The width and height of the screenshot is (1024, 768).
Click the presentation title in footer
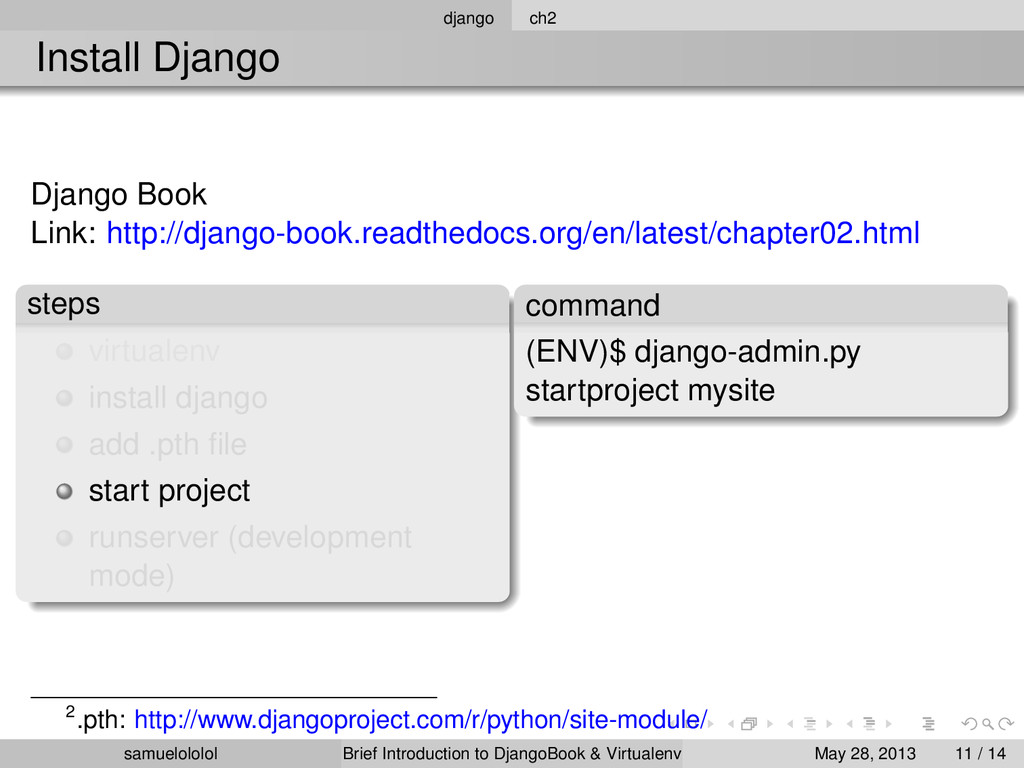(x=512, y=754)
